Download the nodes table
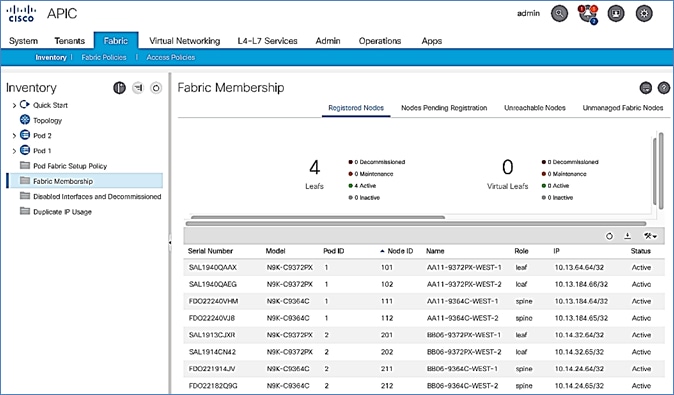 (x=628, y=236)
